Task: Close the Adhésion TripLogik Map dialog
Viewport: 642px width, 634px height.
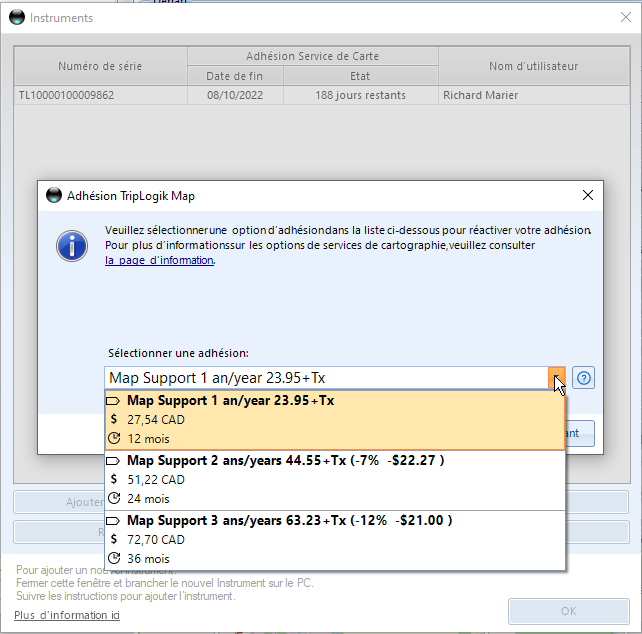Action: tap(588, 195)
